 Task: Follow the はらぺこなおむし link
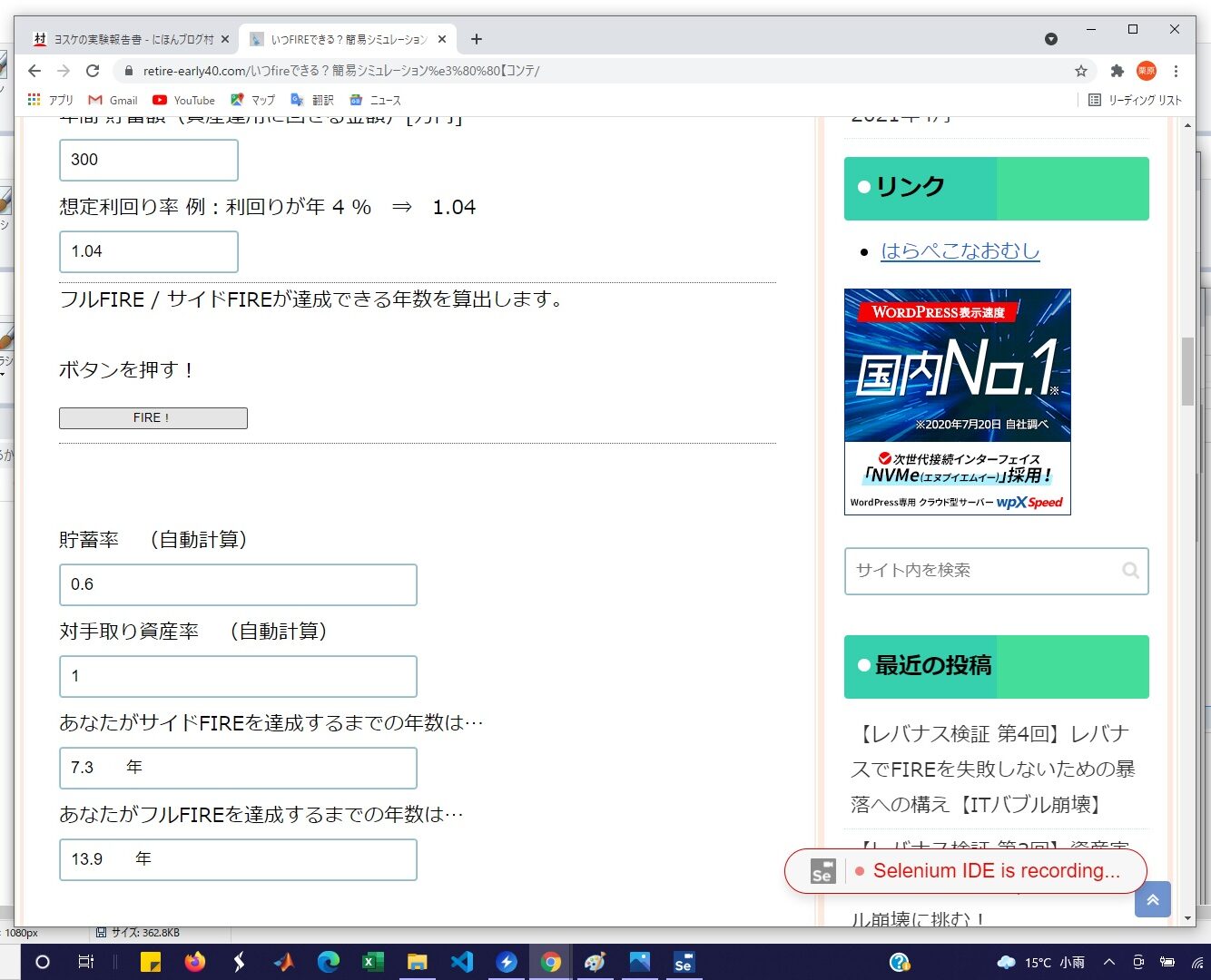tap(960, 251)
